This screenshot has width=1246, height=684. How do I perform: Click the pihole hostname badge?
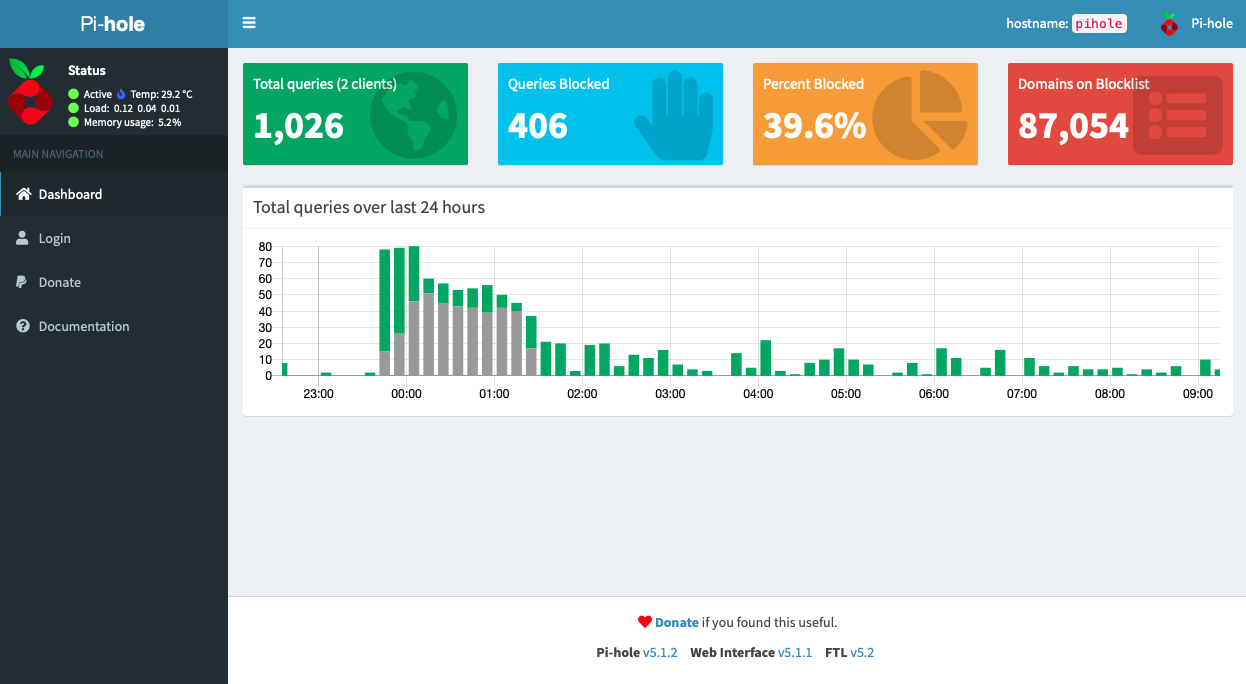pos(1099,24)
